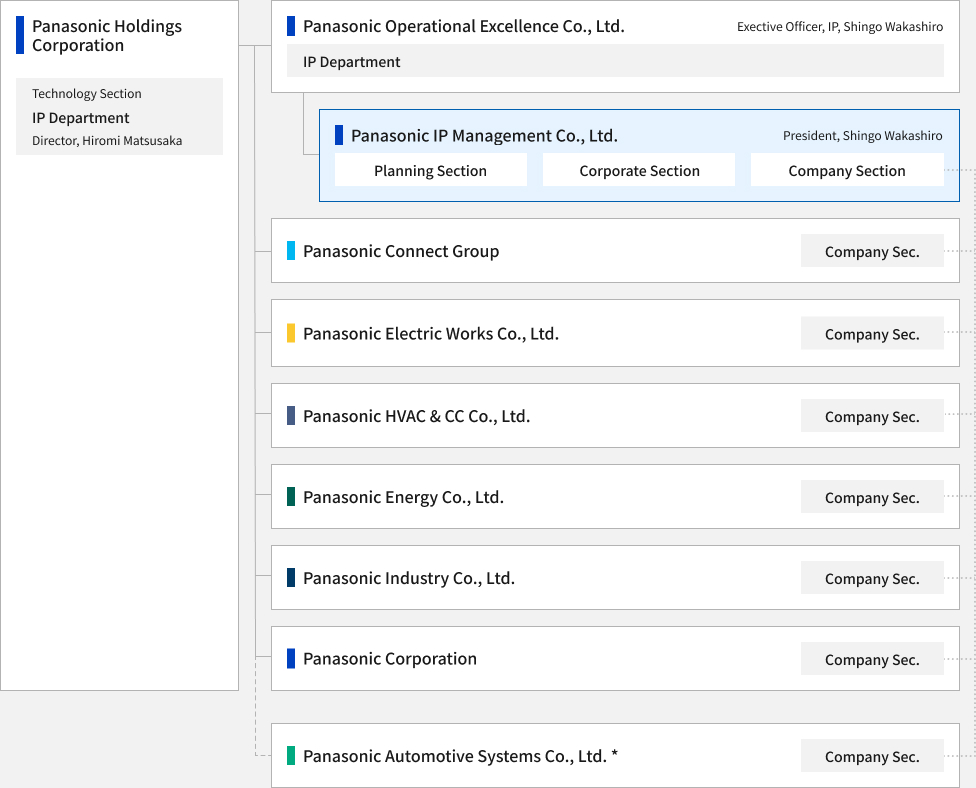Open the Company Section in Panasonic IP Management
Viewport: 976px width, 788px height.
pos(846,170)
